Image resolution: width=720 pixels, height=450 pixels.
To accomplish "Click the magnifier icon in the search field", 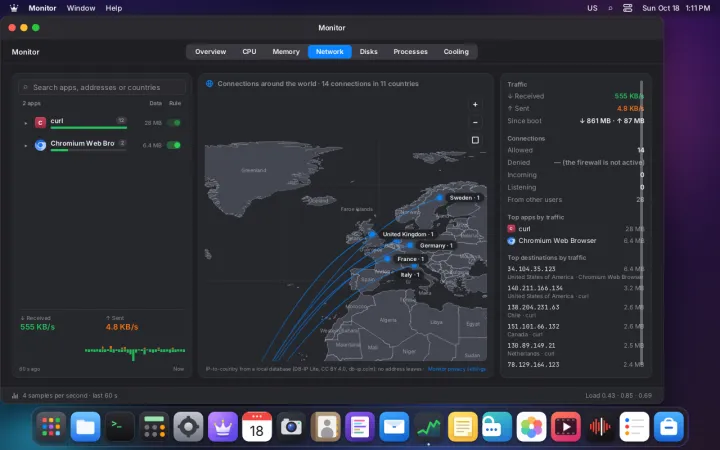I will click(x=26, y=87).
